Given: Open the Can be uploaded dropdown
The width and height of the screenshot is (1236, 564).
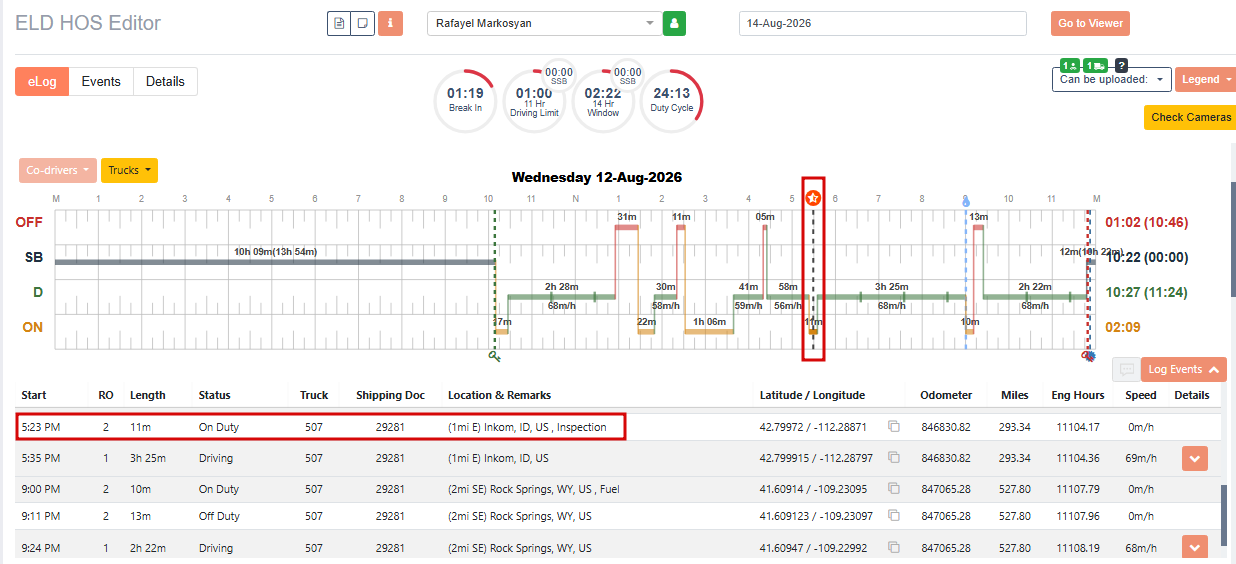Looking at the screenshot, I should point(1111,79).
